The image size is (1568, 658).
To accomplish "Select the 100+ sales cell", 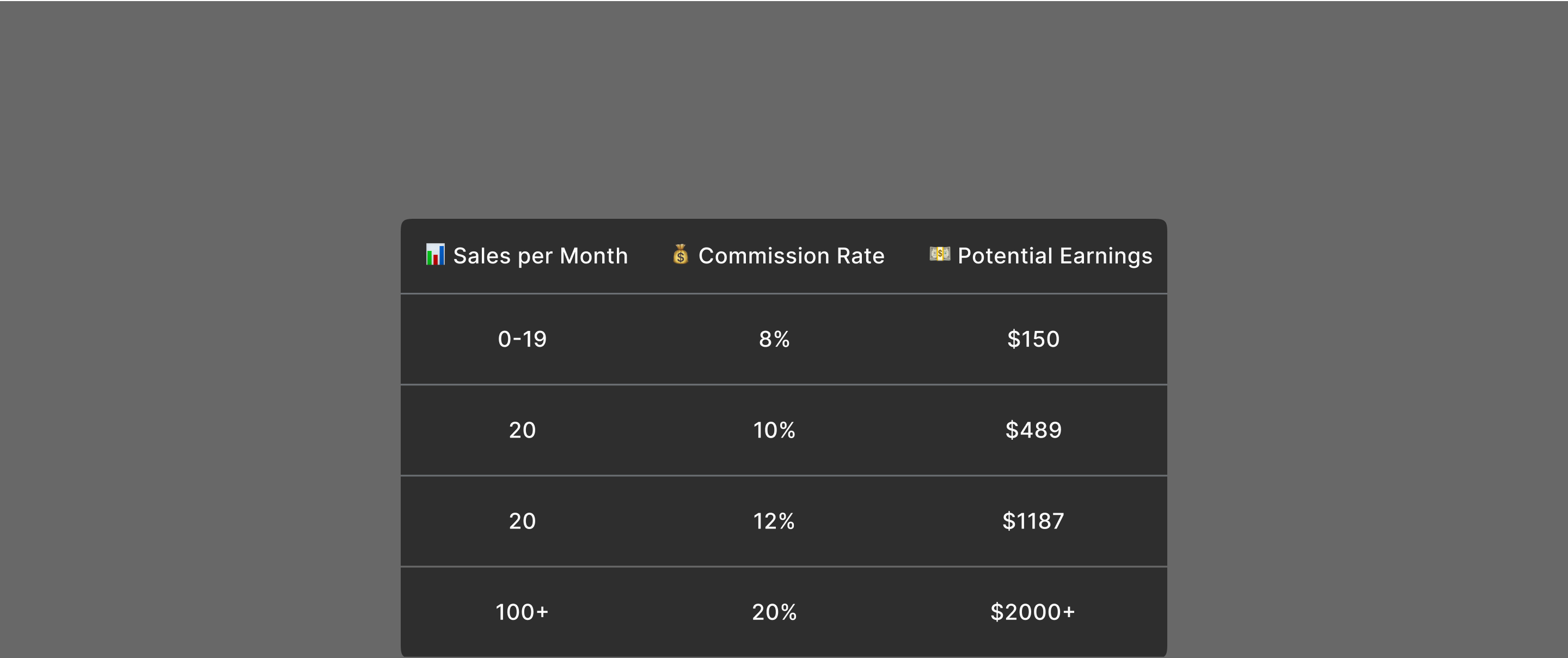I will [x=522, y=612].
